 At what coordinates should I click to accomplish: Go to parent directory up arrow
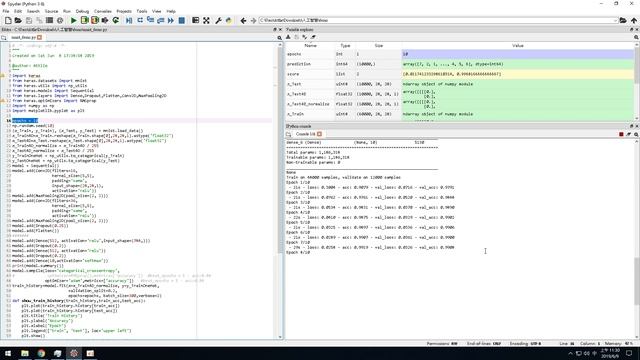point(633,20)
